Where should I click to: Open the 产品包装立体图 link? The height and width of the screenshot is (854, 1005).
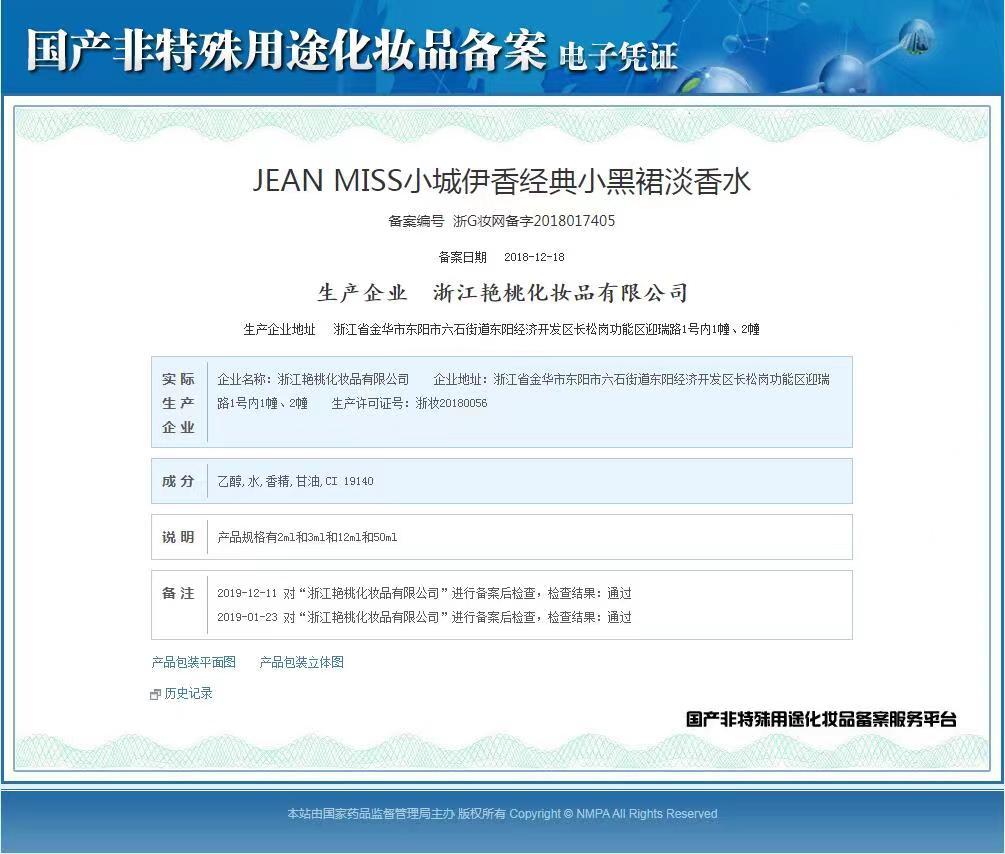(300, 662)
